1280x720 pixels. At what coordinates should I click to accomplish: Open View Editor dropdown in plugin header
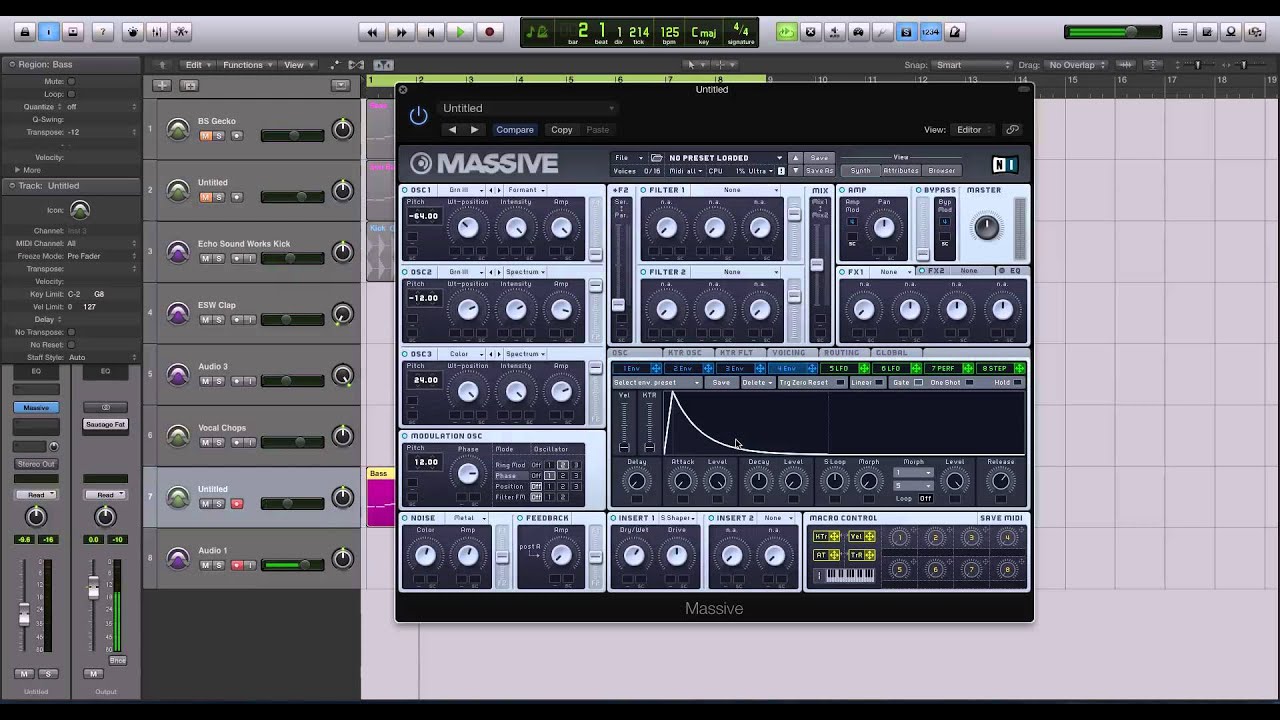pyautogui.click(x=974, y=129)
